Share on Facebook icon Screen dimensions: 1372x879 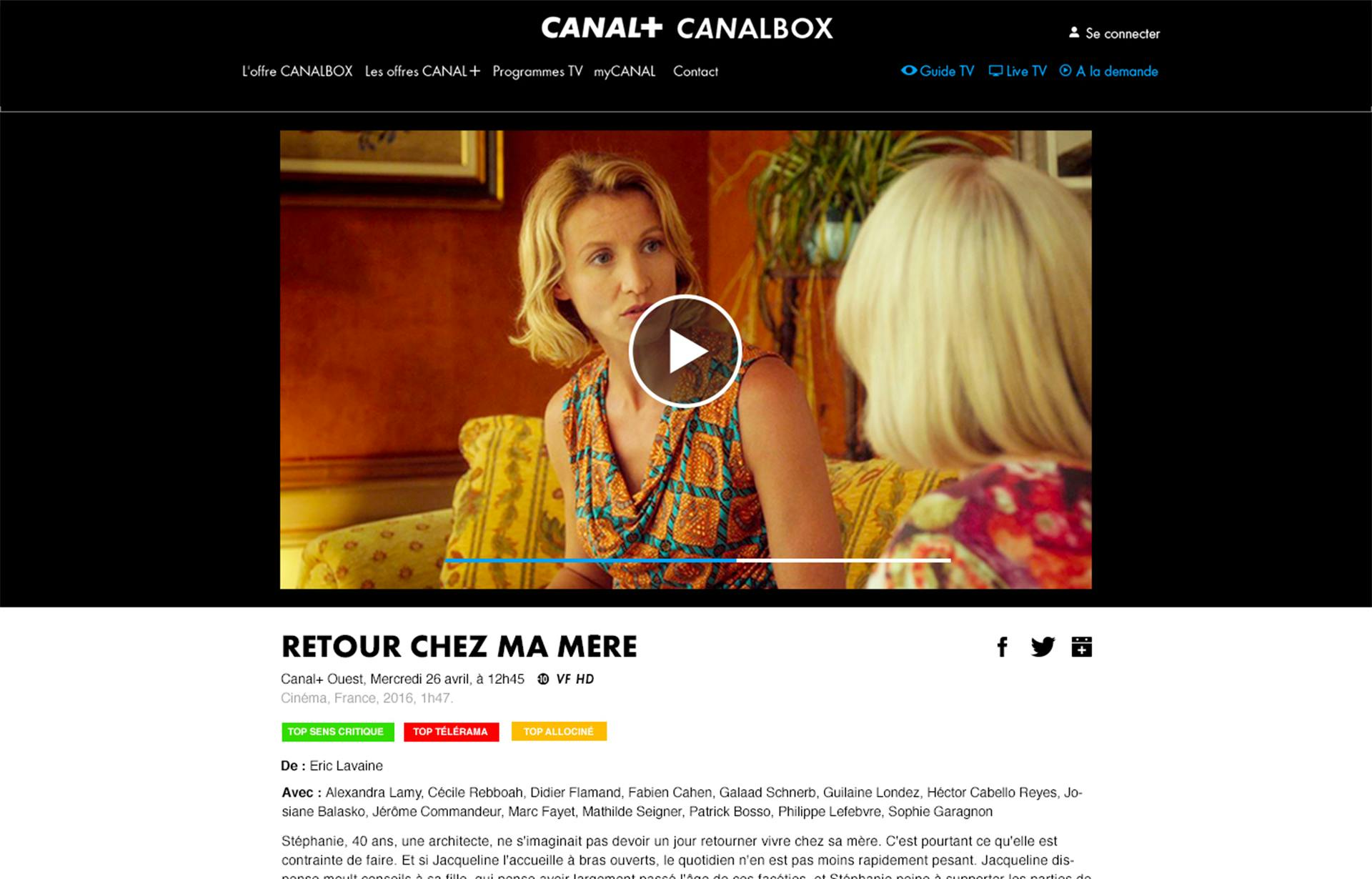pyautogui.click(x=1002, y=647)
